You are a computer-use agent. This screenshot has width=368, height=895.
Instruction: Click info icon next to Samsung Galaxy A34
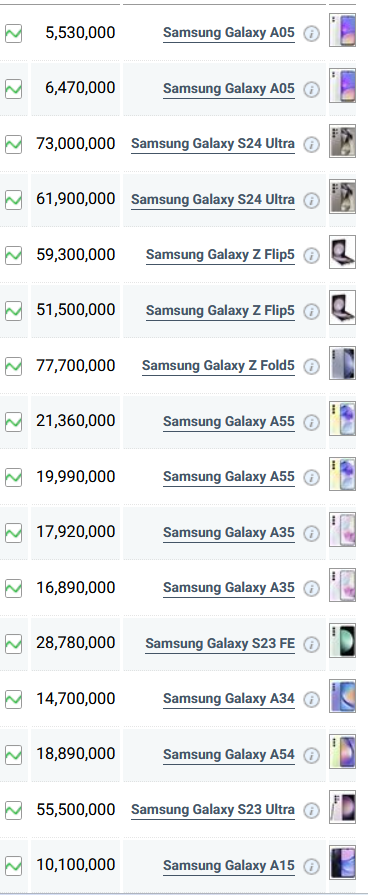click(x=311, y=700)
